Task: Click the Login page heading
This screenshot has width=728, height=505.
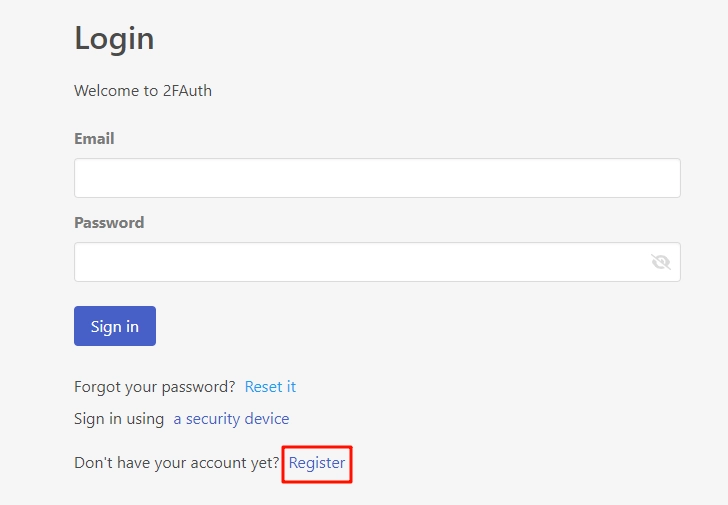Action: [x=114, y=39]
